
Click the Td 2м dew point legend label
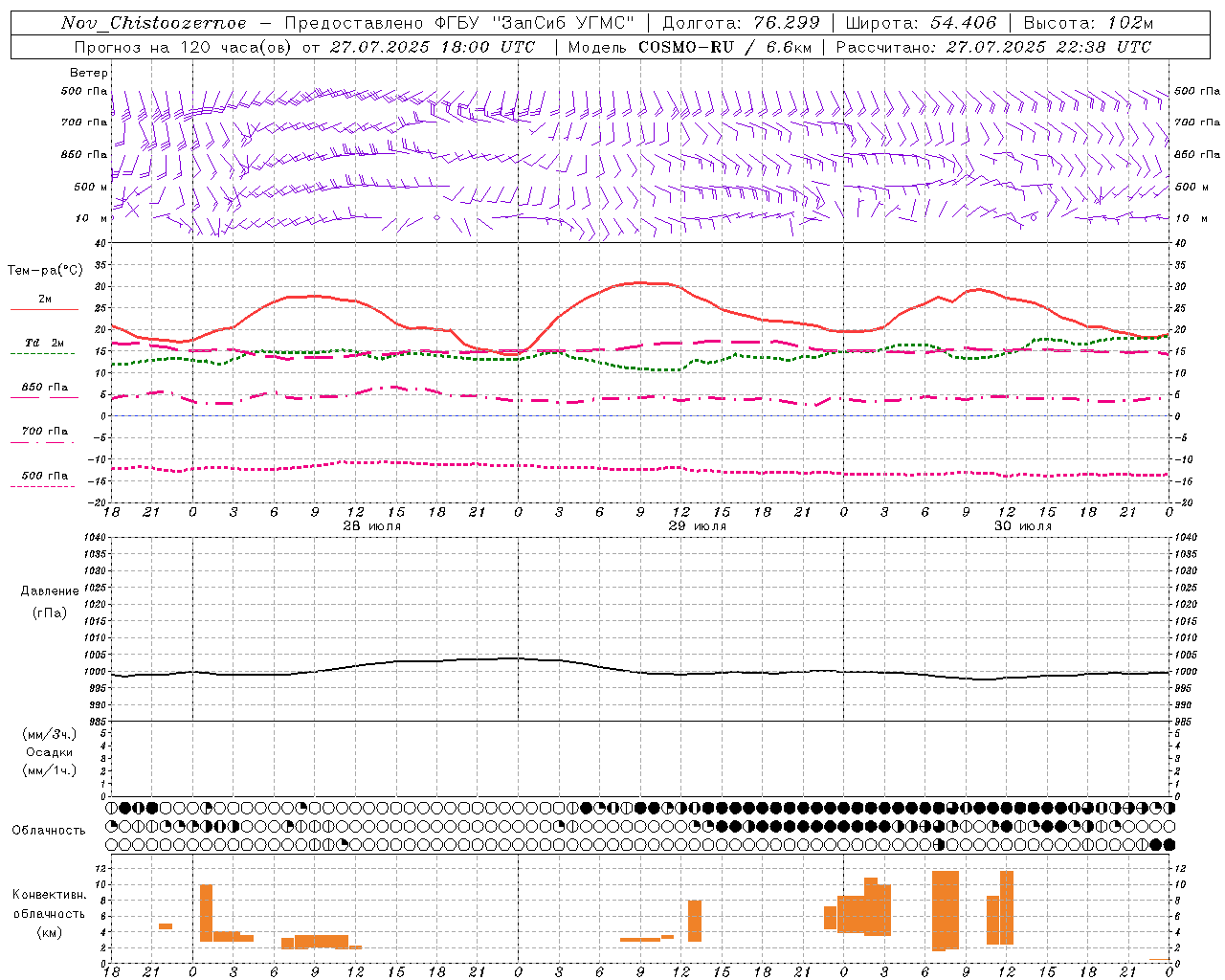coord(44,343)
